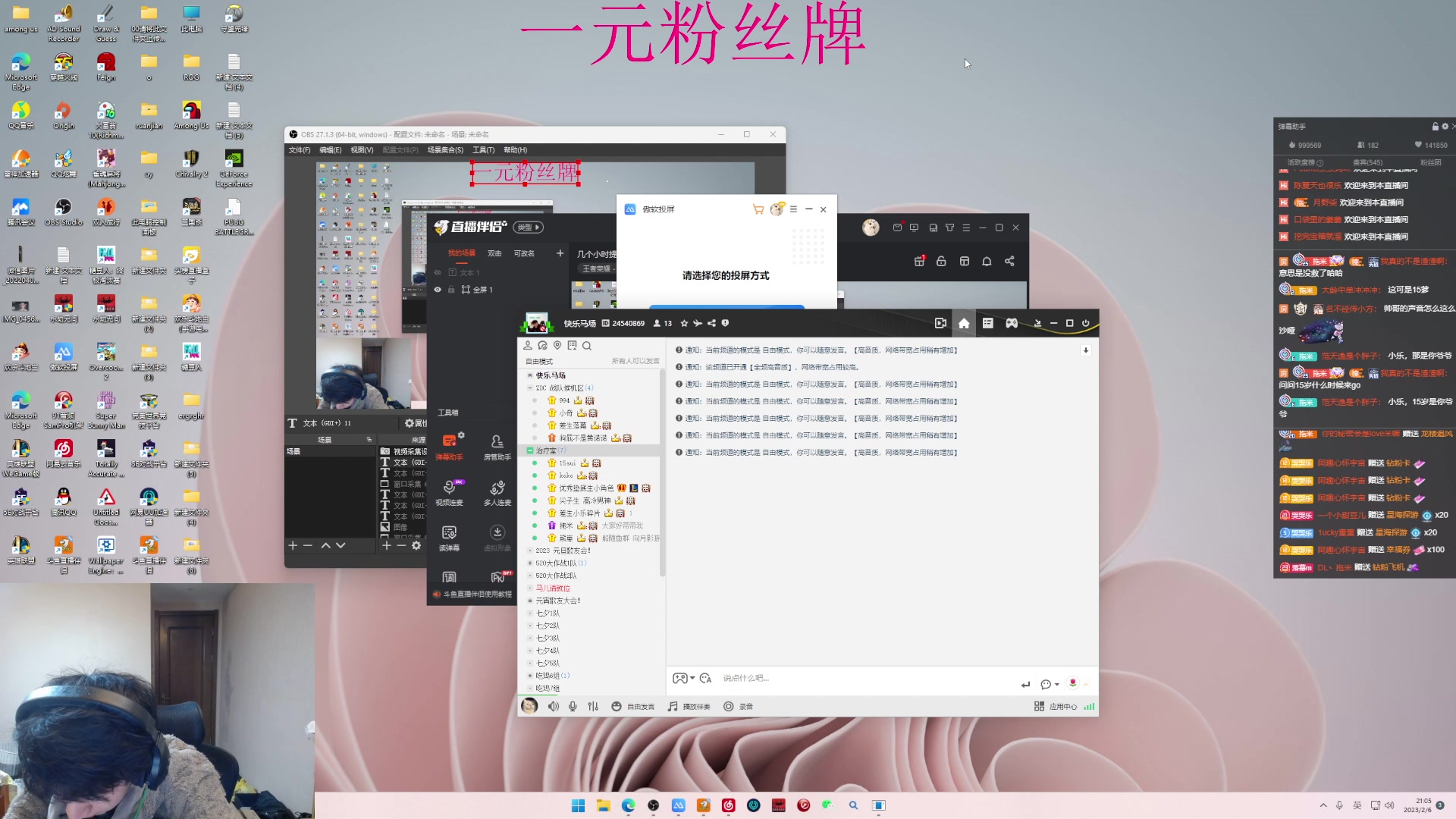
Task: Open shopping cart icon in 傲软投屏
Action: point(758,209)
